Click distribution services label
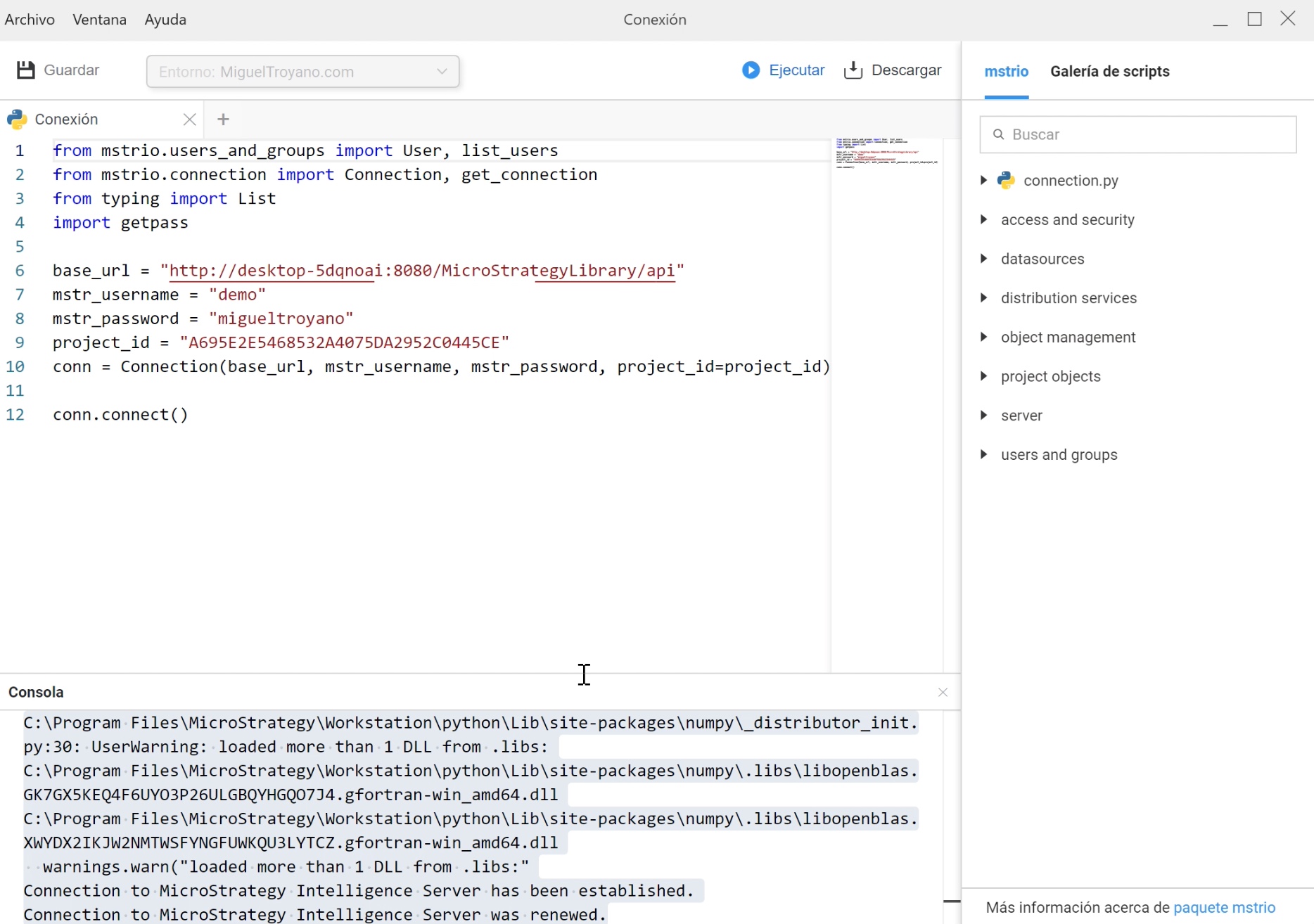The image size is (1314, 924). tap(1069, 298)
